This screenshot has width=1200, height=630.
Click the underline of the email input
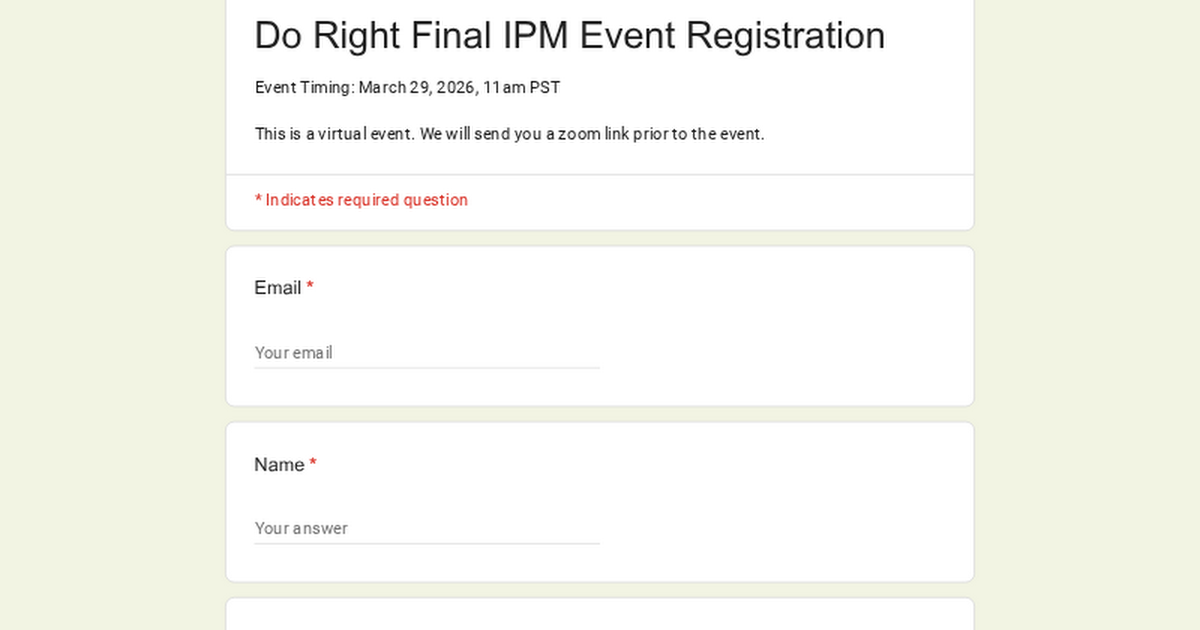point(427,368)
